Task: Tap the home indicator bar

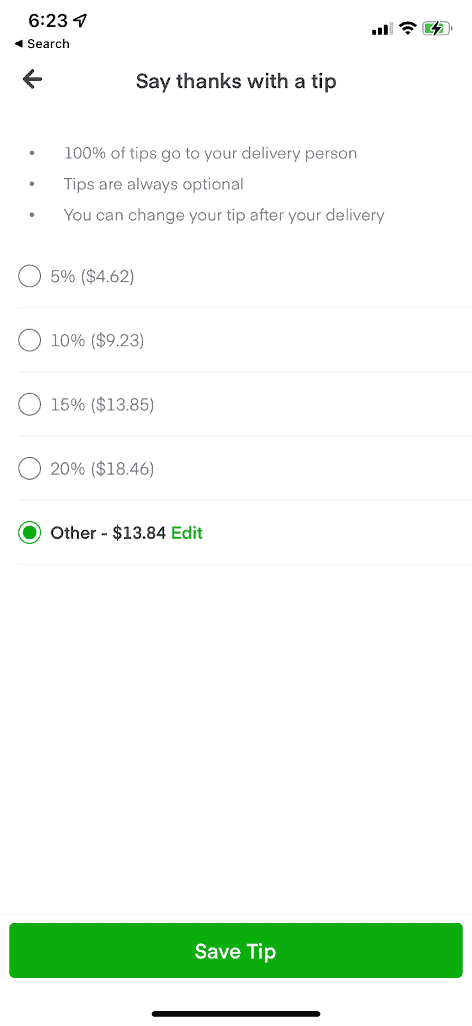Action: [236, 1014]
